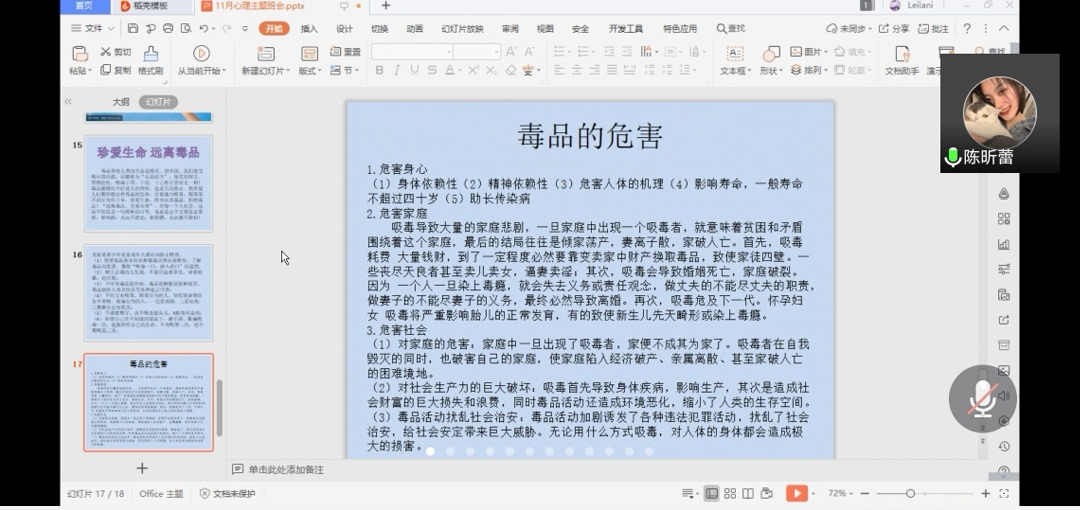Image resolution: width=1080 pixels, height=510 pixels.
Task: Click the Save icon in quick access toolbar
Action: [x=131, y=28]
